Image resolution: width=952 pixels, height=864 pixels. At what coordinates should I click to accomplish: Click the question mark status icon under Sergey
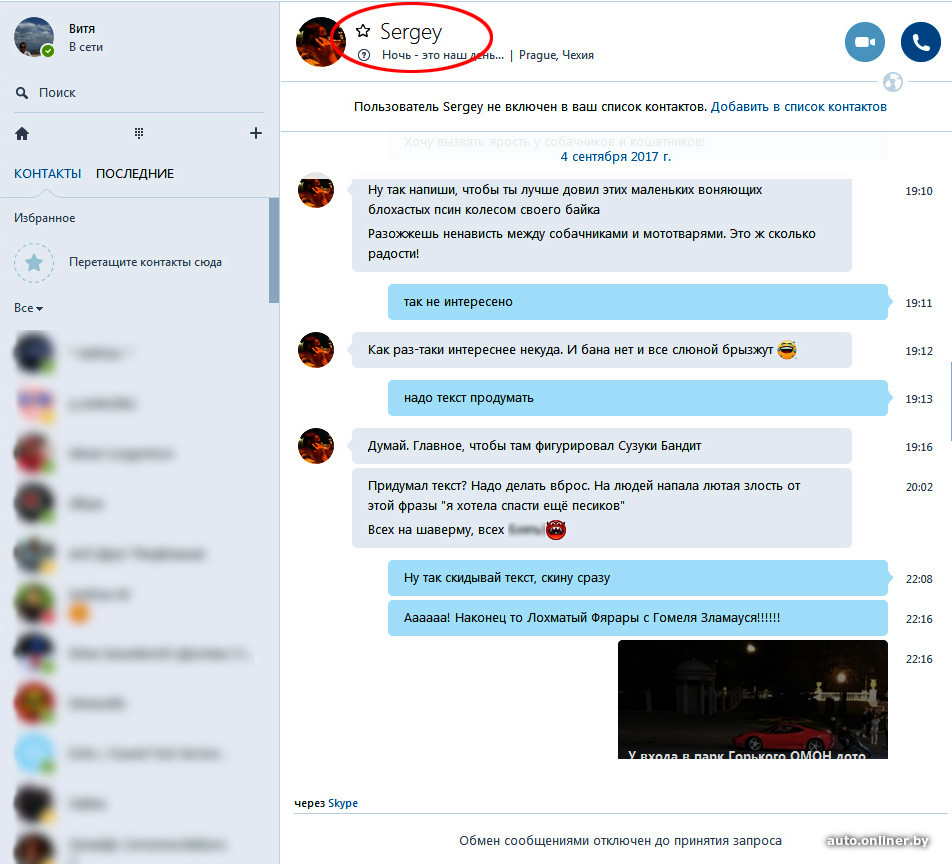click(364, 55)
